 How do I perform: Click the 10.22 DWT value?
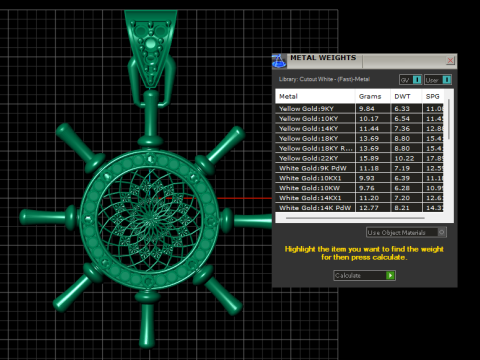(x=404, y=158)
